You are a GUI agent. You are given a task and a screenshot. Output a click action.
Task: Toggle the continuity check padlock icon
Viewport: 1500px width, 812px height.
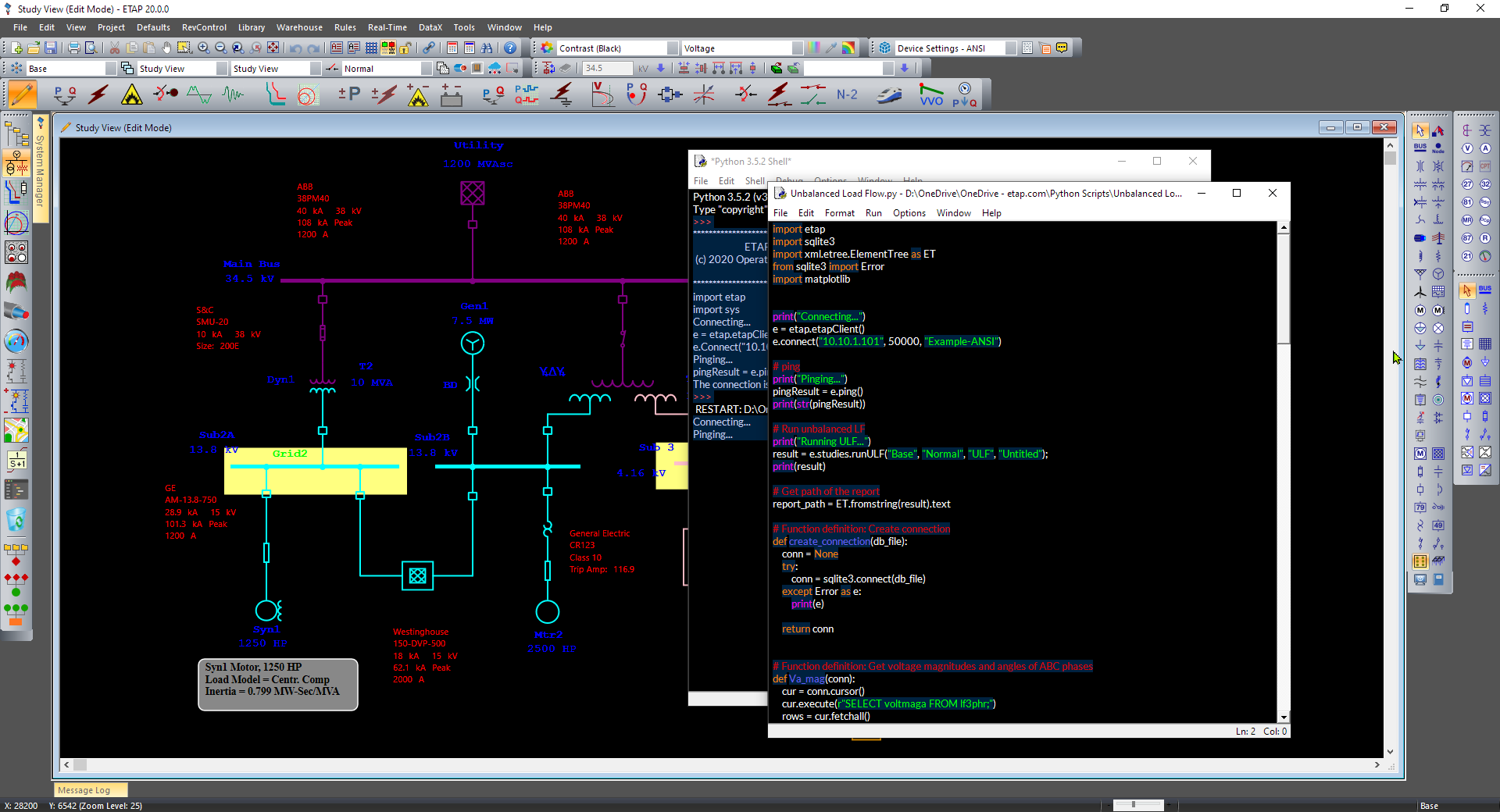(x=404, y=48)
